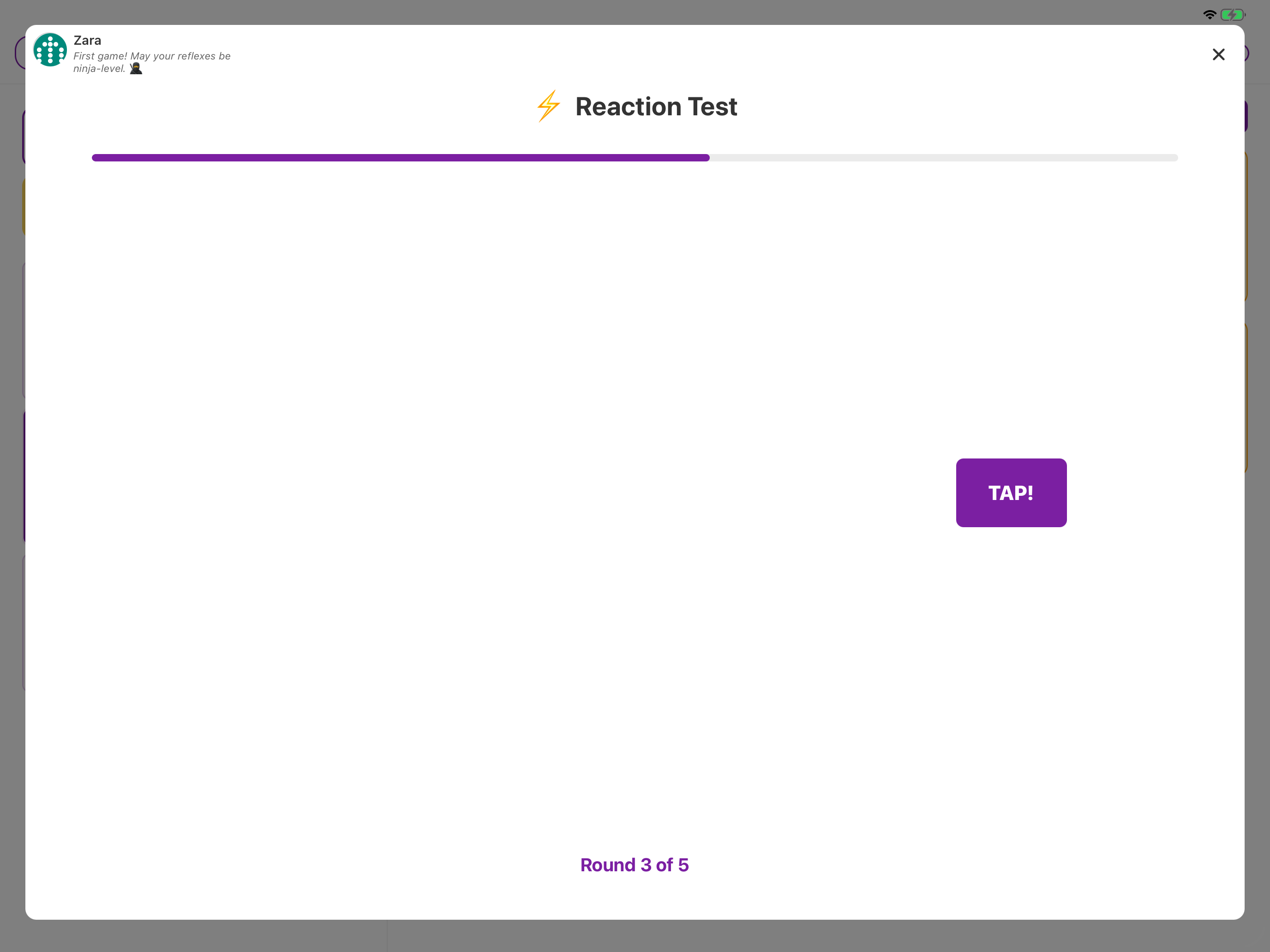Screen dimensions: 1270x952
Task: Click the lightning bolt icon
Action: pos(548,106)
